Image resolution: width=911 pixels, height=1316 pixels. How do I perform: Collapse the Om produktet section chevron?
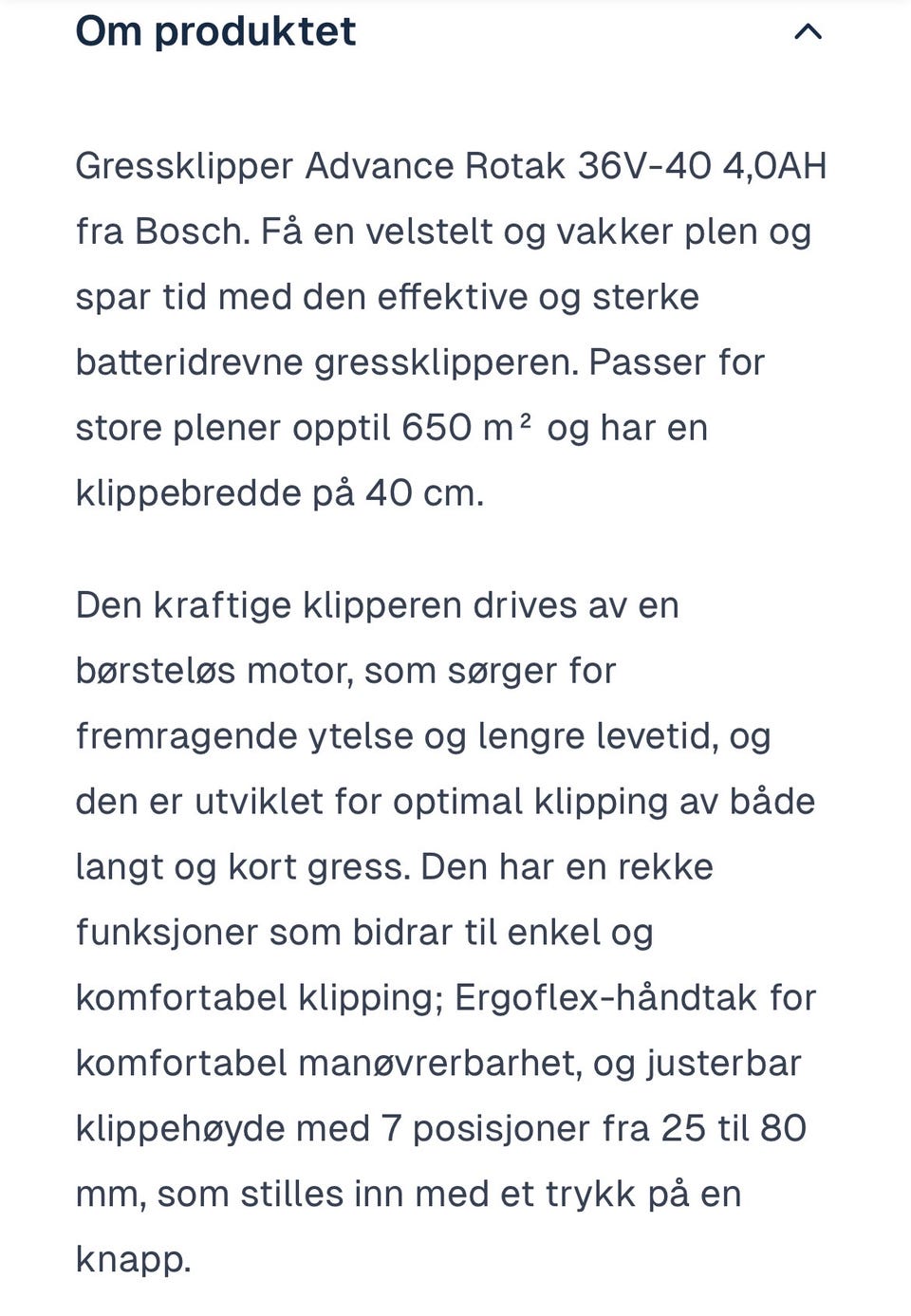808,32
